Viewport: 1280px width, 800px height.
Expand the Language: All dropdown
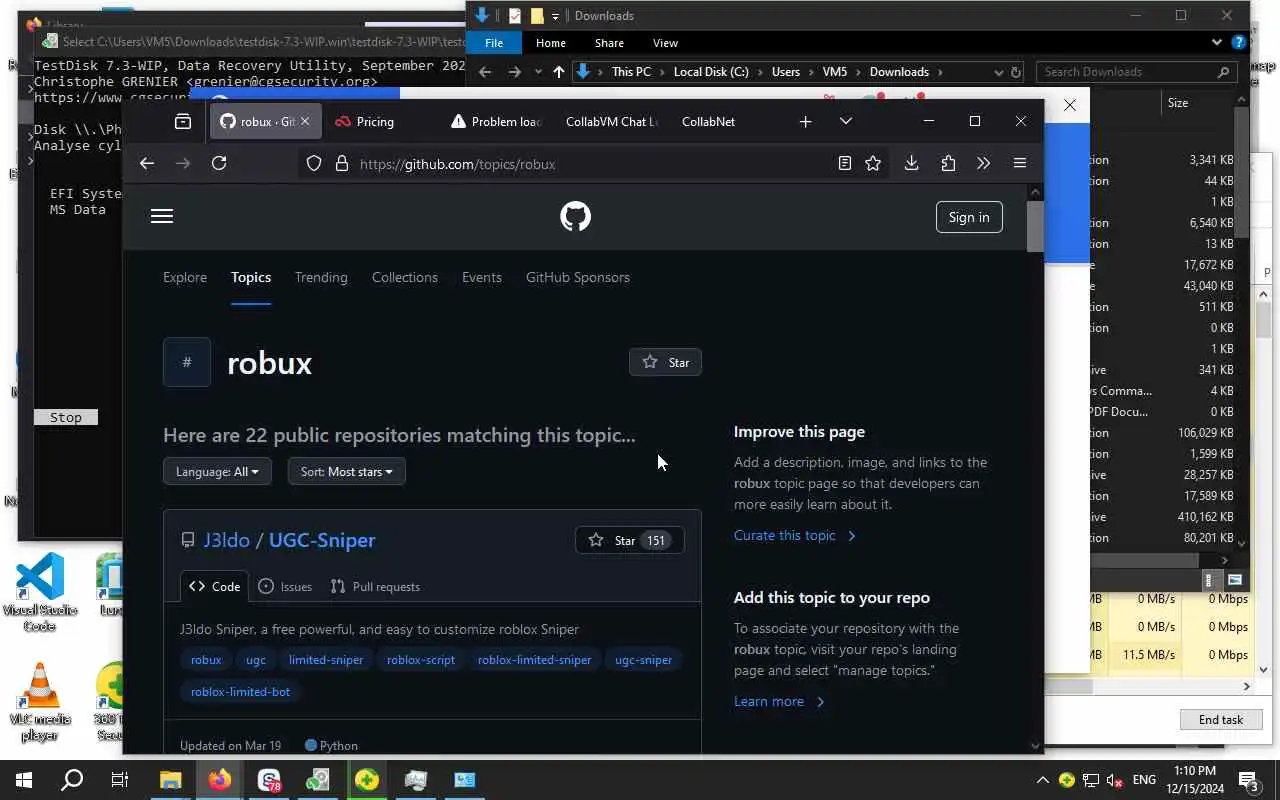217,471
